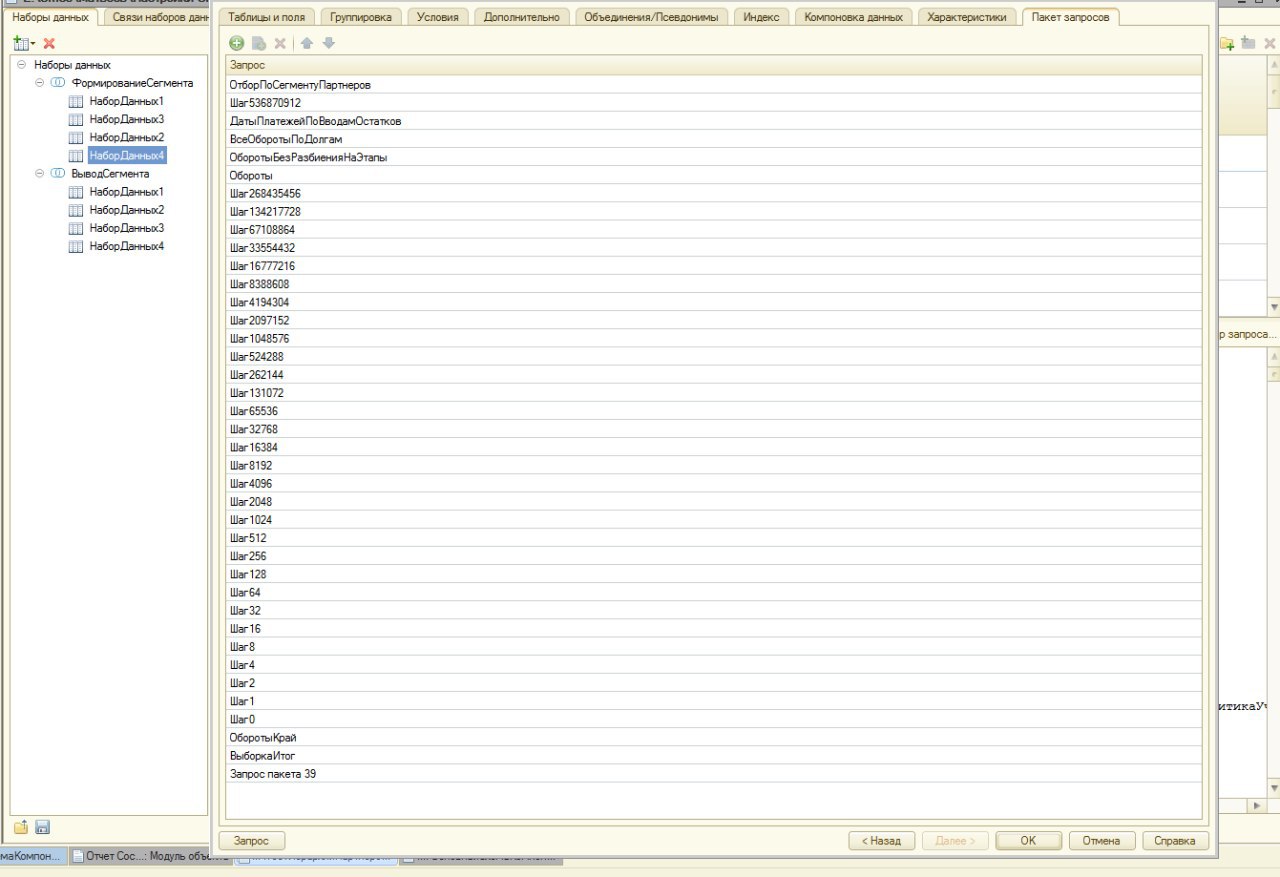
Task: Open the Объединения/Псевдонимы tab
Action: point(652,17)
